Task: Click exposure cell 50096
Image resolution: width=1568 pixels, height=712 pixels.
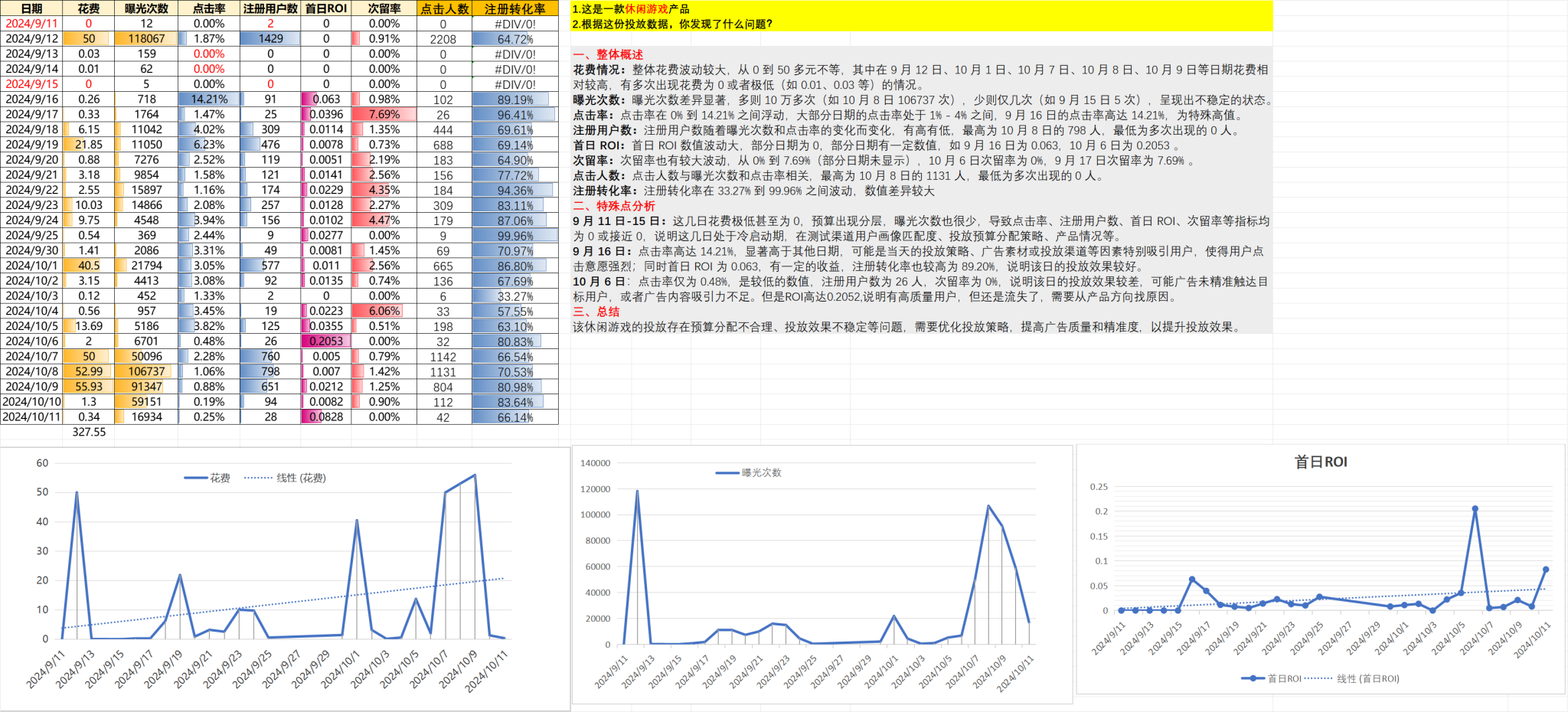Action: [x=146, y=357]
